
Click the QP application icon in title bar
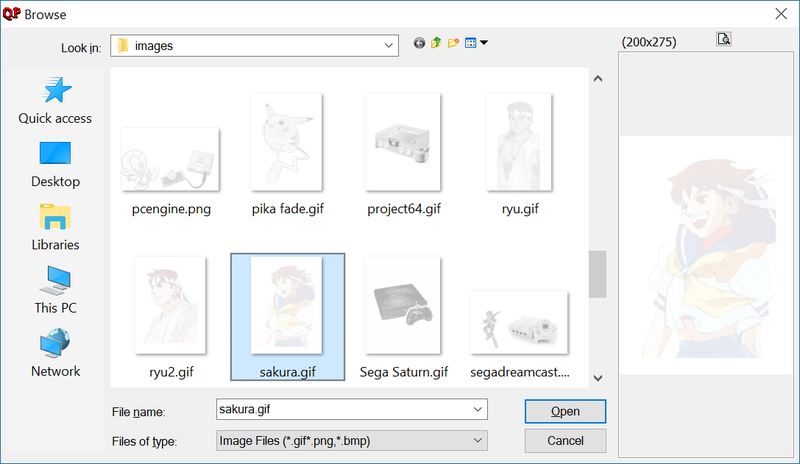[x=12, y=14]
